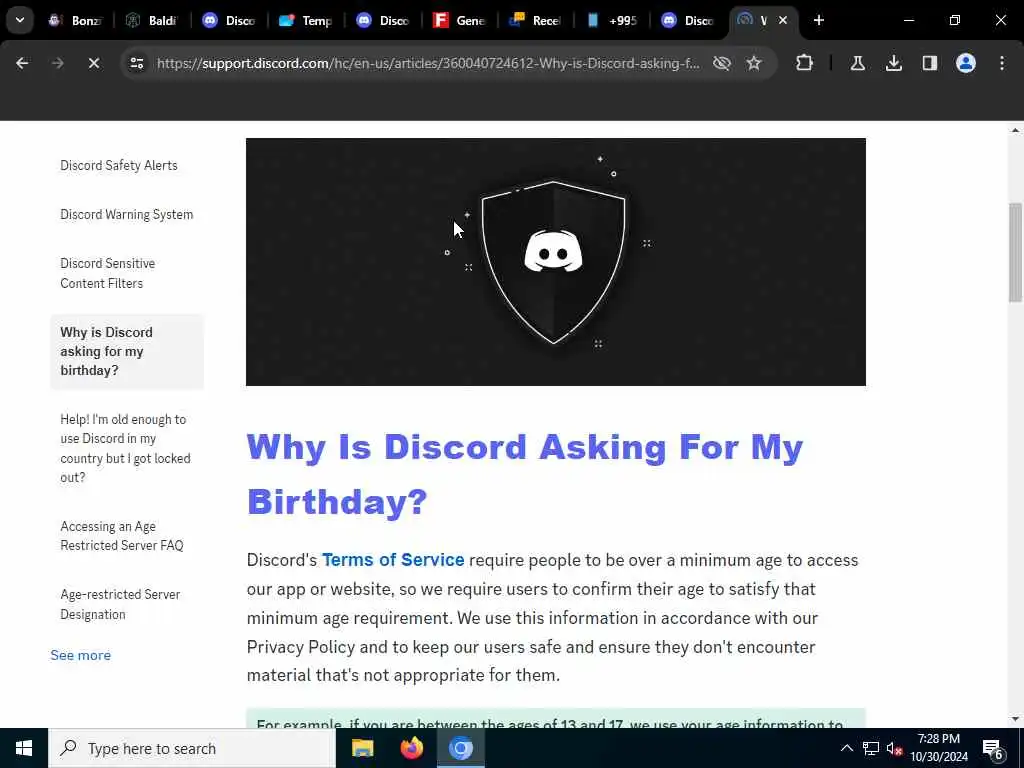Open the Windows Start menu
This screenshot has height=768, width=1024.
click(24, 748)
